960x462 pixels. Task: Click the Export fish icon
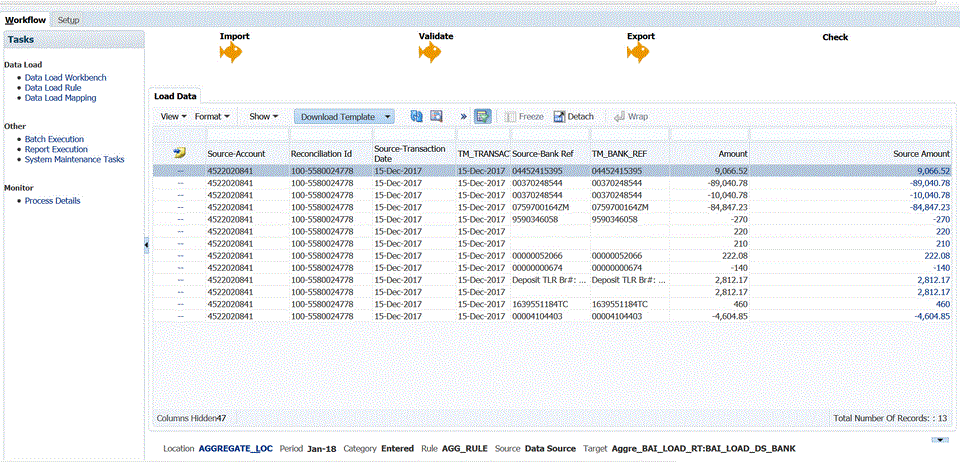(x=639, y=54)
